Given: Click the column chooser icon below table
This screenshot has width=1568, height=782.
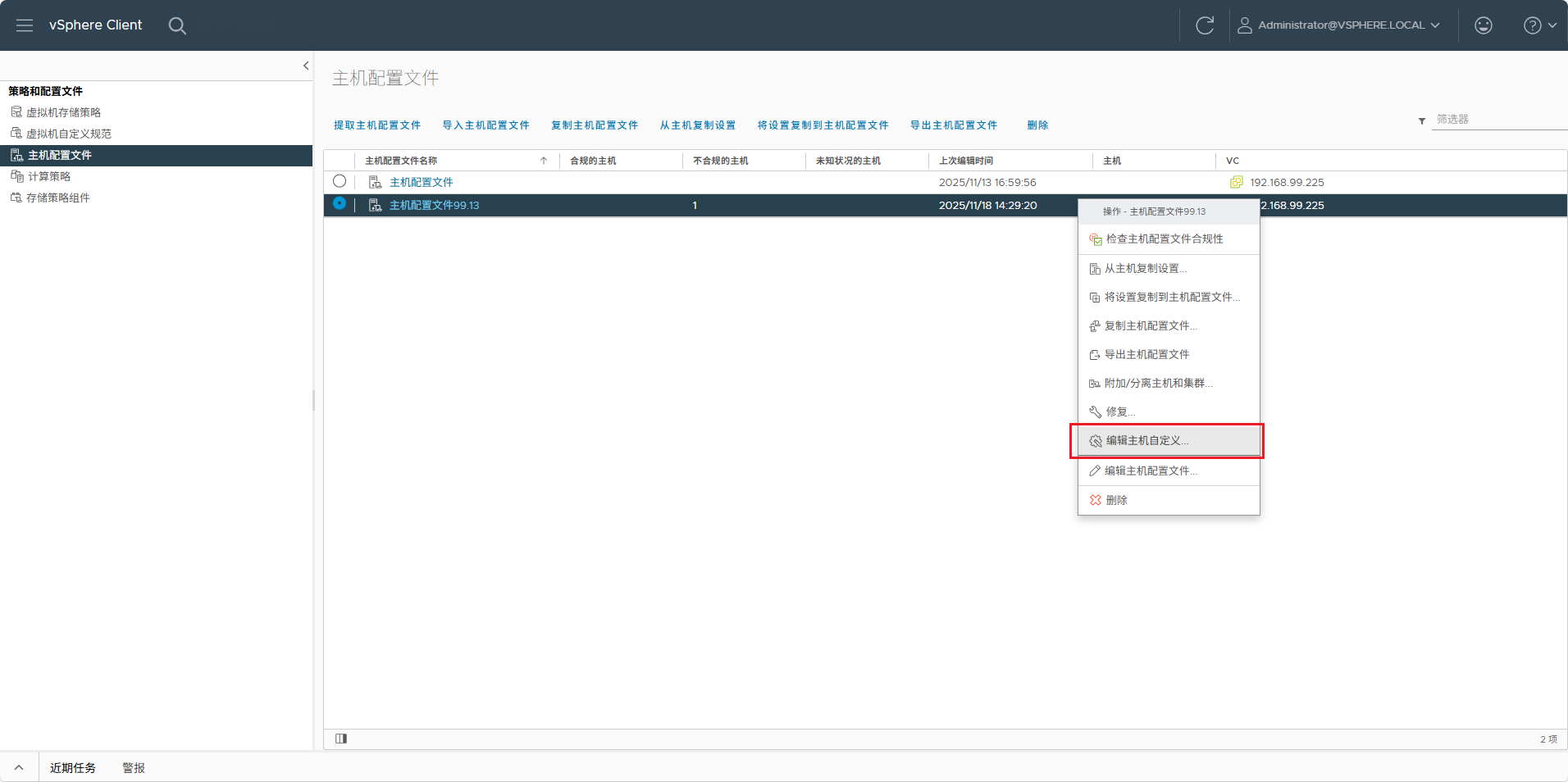Looking at the screenshot, I should [x=341, y=739].
